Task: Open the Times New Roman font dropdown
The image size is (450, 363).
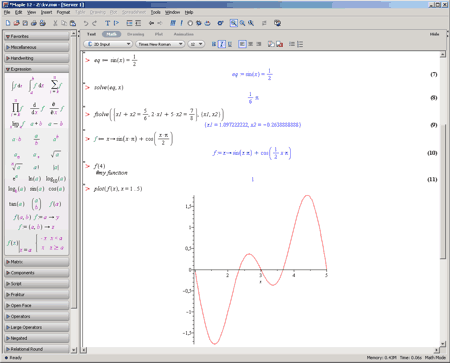Action: 160,44
